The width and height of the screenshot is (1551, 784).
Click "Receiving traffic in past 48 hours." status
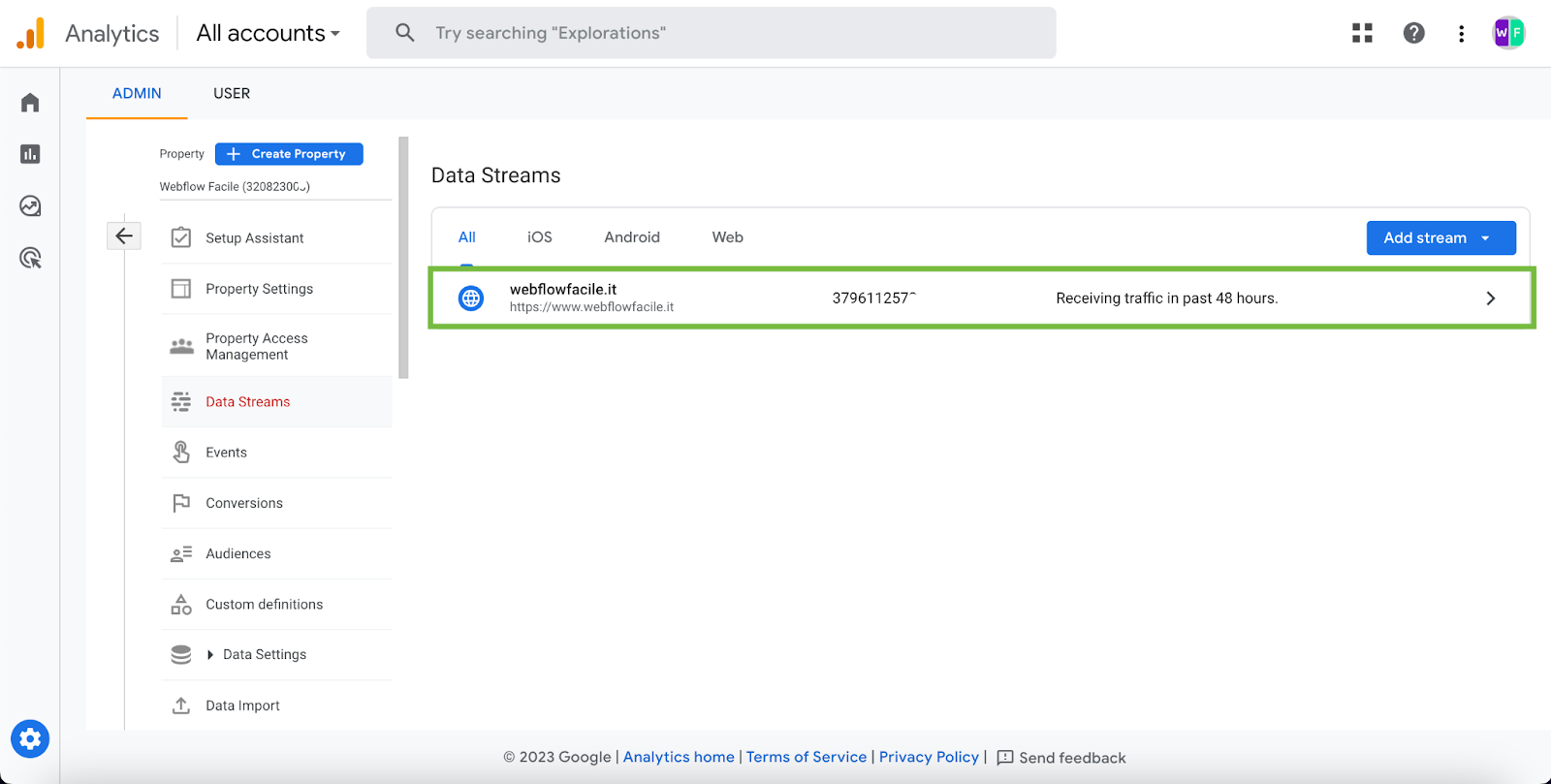pyautogui.click(x=1167, y=298)
